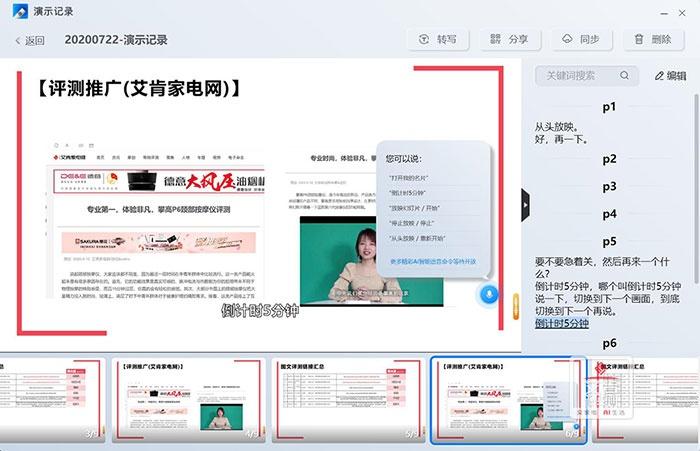Click the 转写 transcribe button
Image resolution: width=700 pixels, height=451 pixels.
[438, 39]
